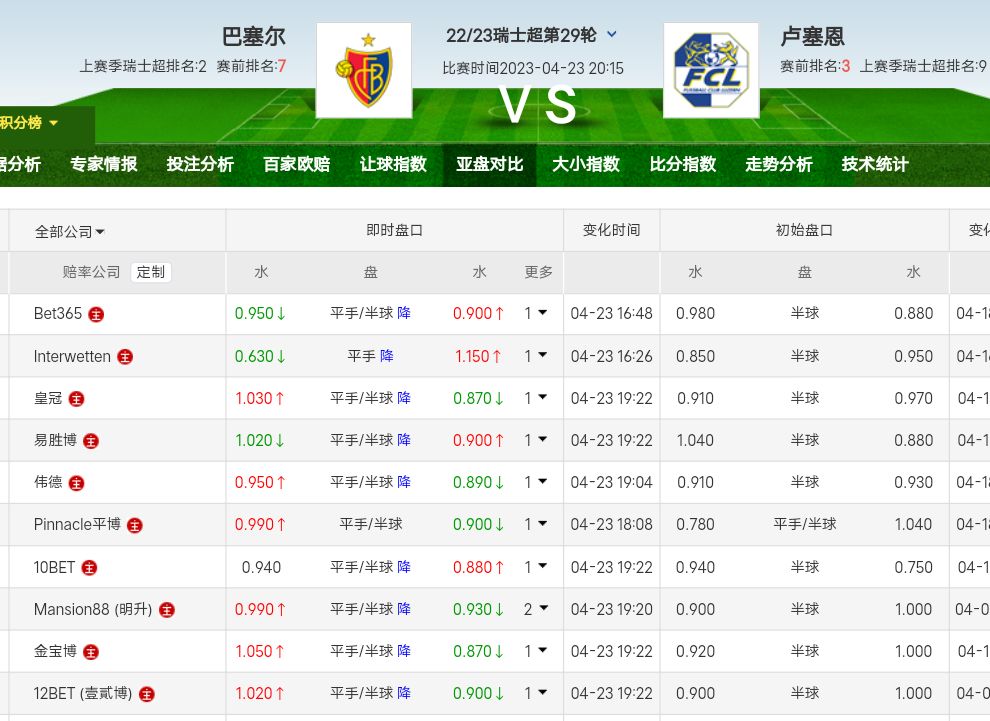Open the 巴塞尔 team name link
Screen dimensions: 990x721
(254, 37)
